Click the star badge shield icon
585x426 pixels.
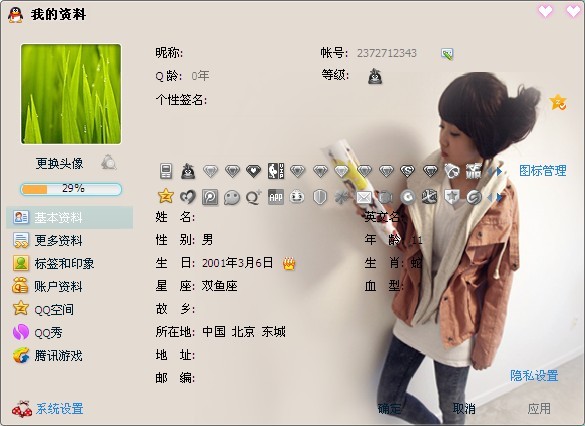(x=451, y=197)
